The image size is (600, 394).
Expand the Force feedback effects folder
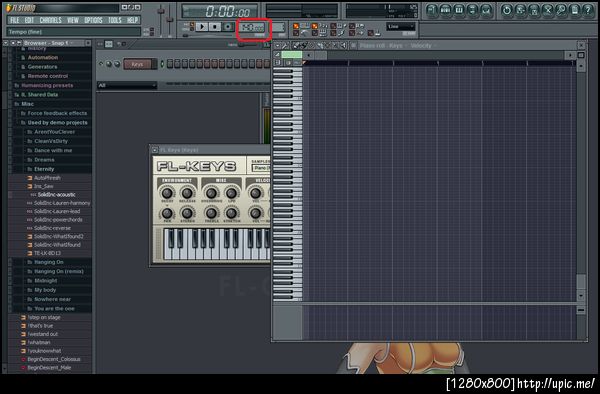pyautogui.click(x=57, y=113)
